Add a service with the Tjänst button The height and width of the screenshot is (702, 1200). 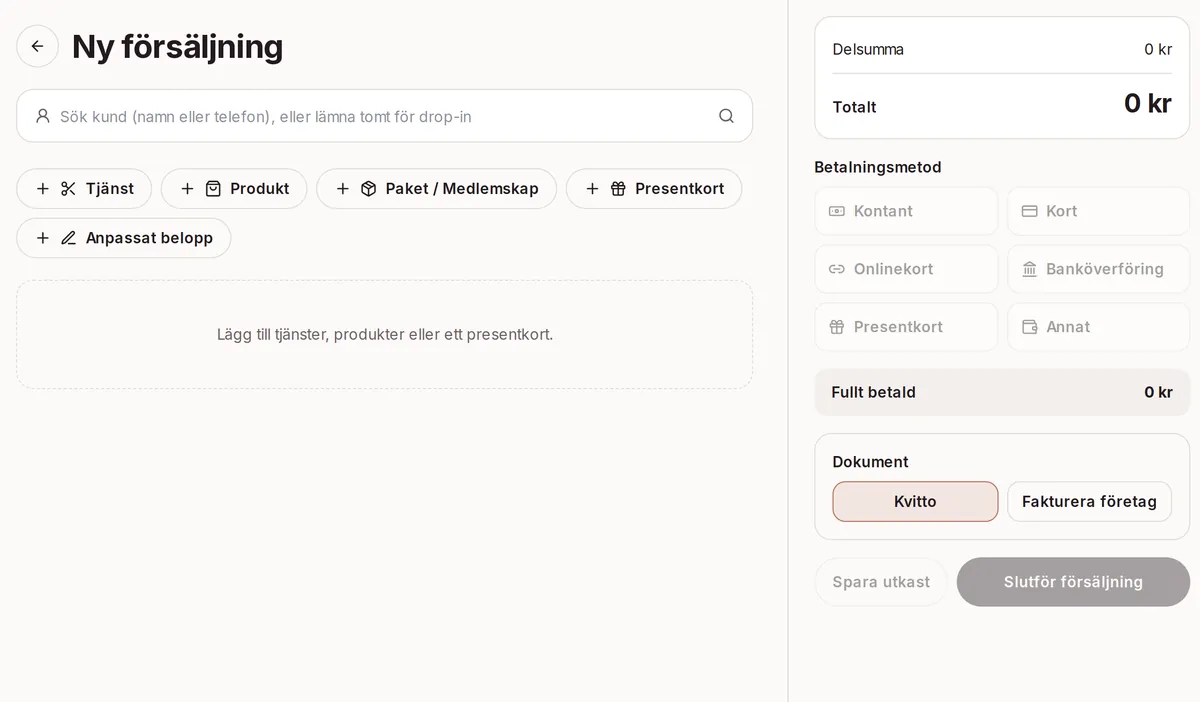pos(84,188)
